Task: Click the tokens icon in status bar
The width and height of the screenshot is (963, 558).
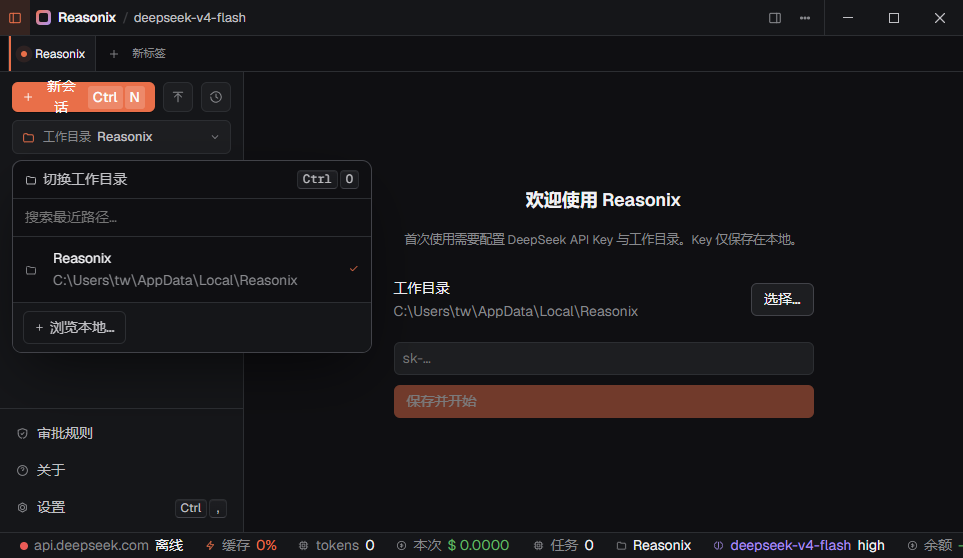Action: pyautogui.click(x=303, y=545)
